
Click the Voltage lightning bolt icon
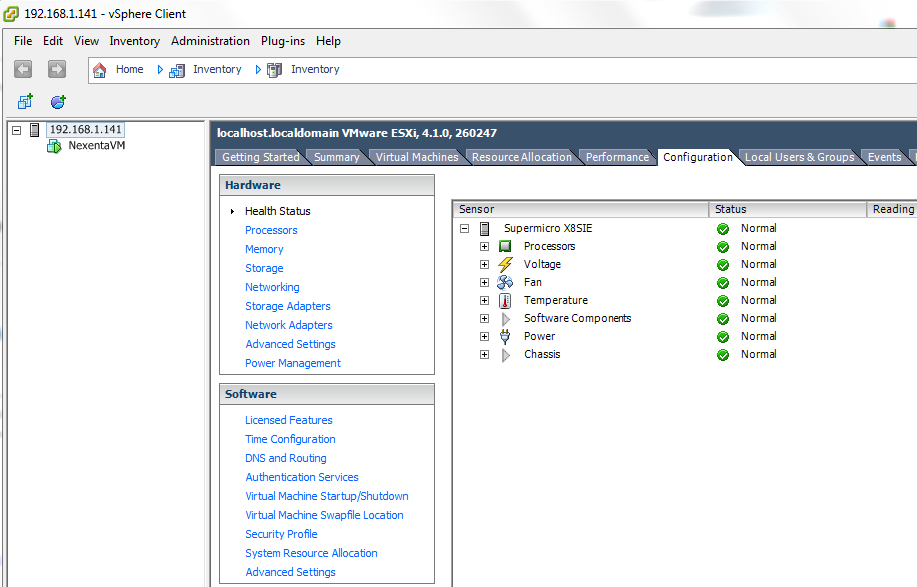[505, 265]
